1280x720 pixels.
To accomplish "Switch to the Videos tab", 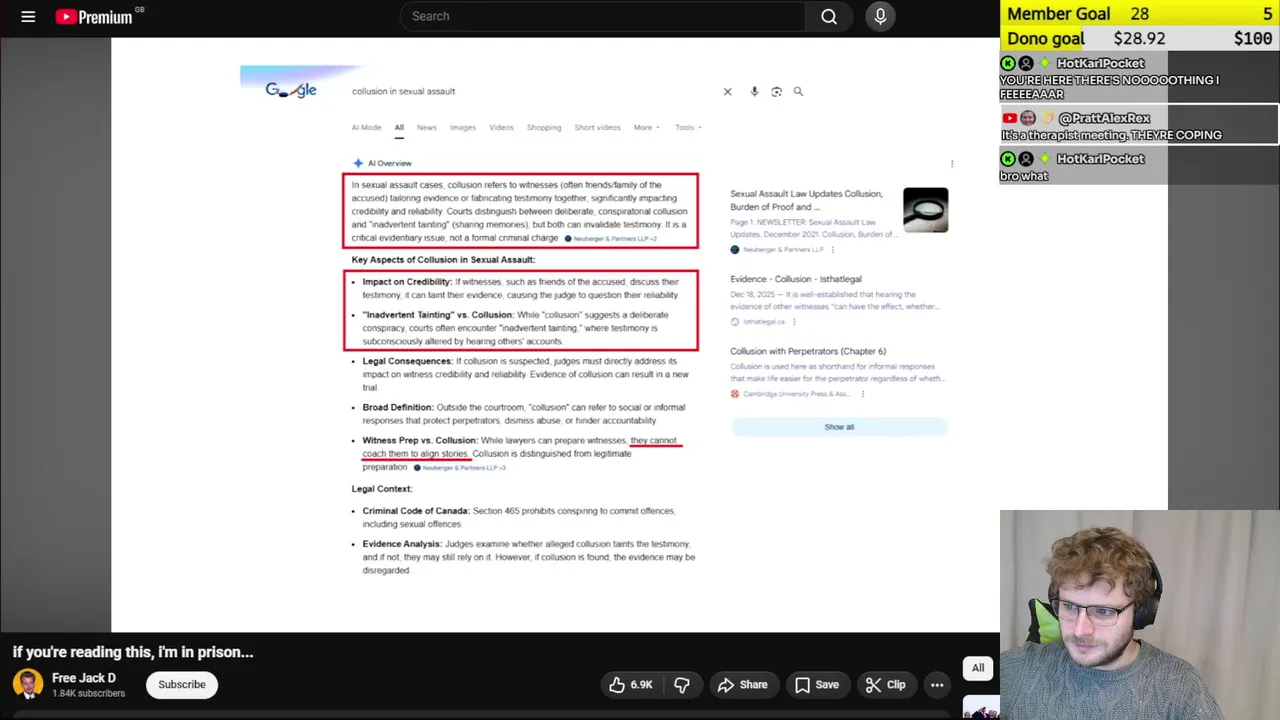I will (x=501, y=127).
